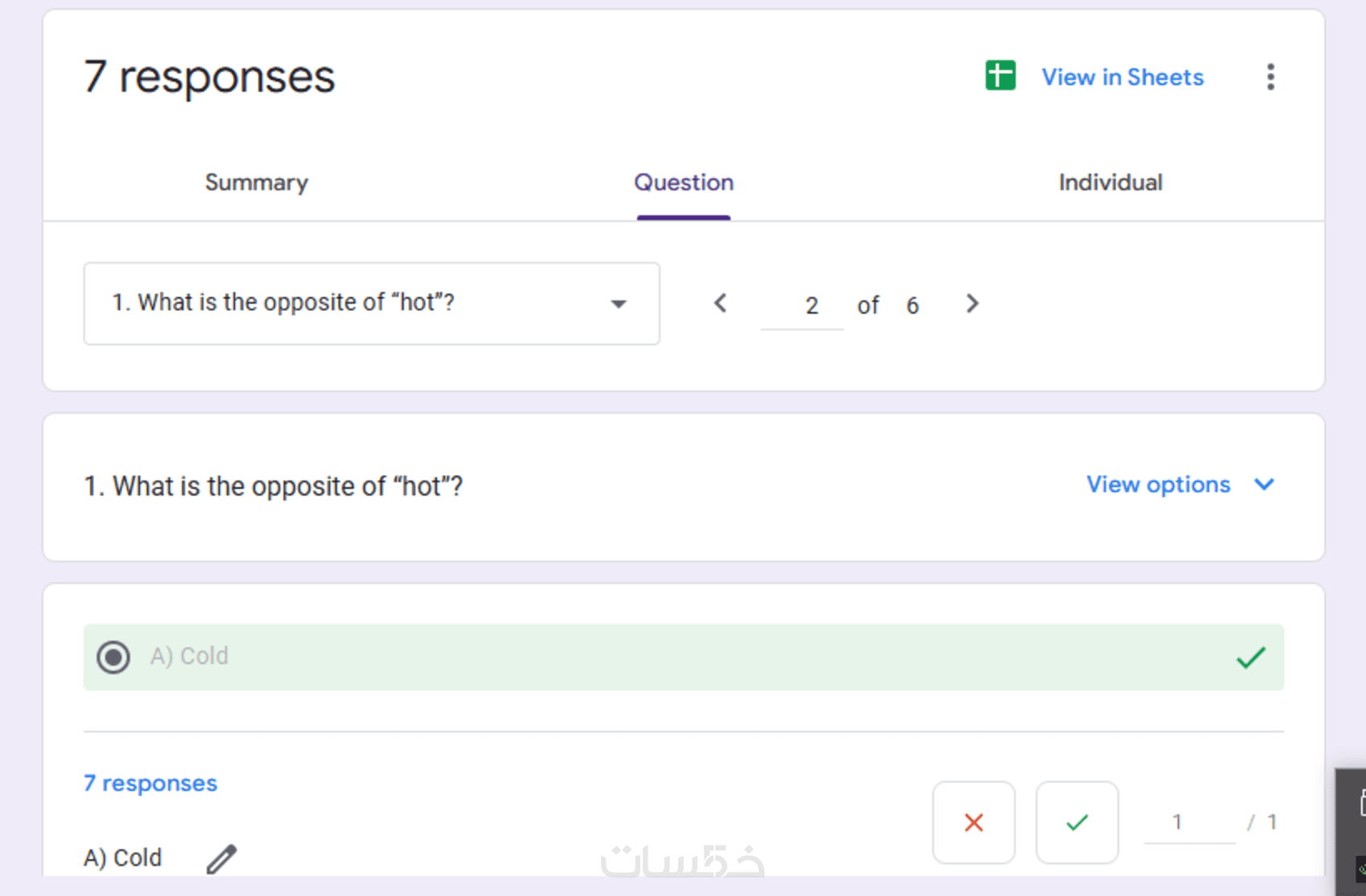Screen dimensions: 1366x896
Task: Go to previous question with left arrow
Action: point(721,304)
